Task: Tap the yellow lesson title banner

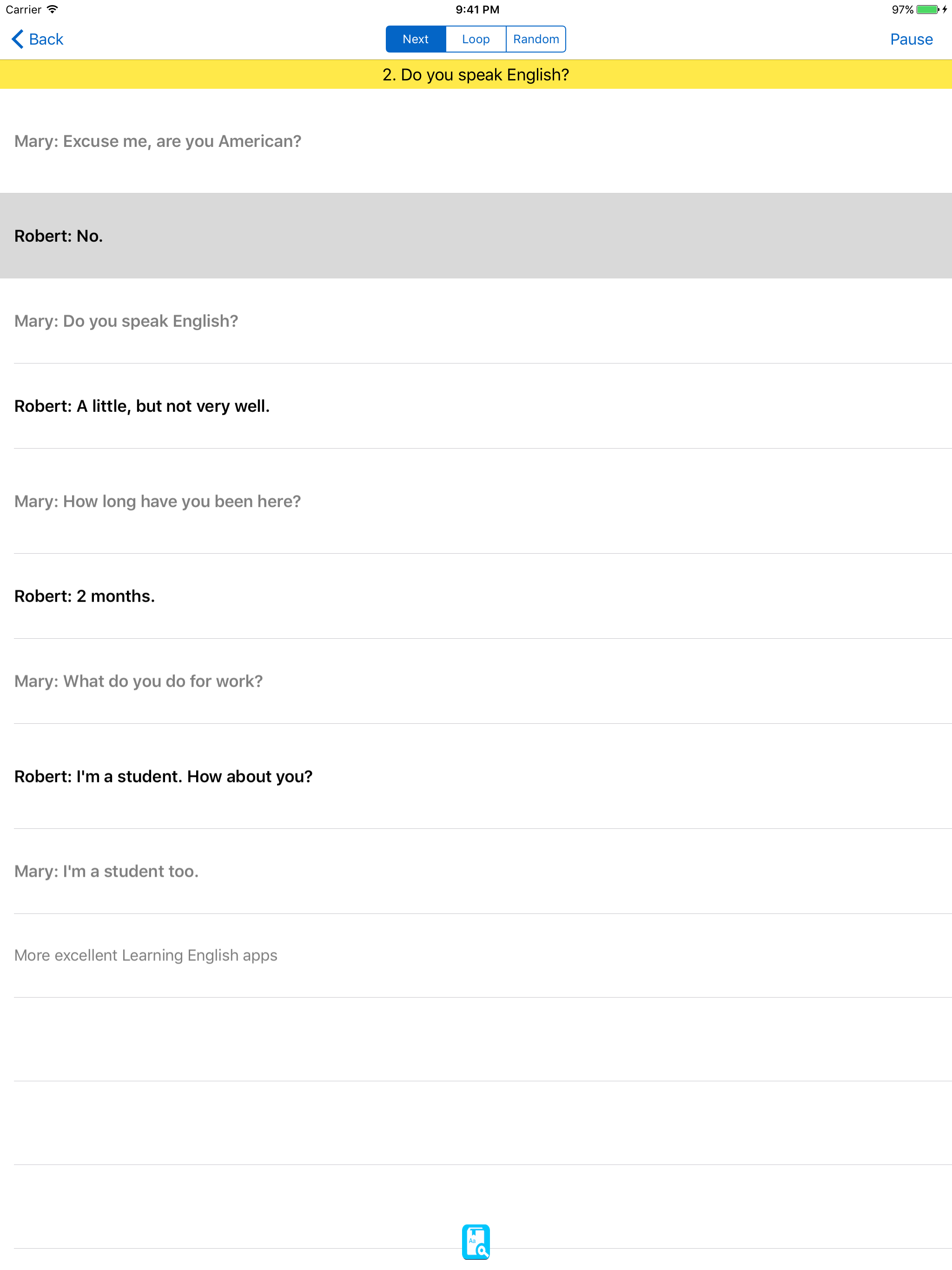Action: (x=476, y=75)
